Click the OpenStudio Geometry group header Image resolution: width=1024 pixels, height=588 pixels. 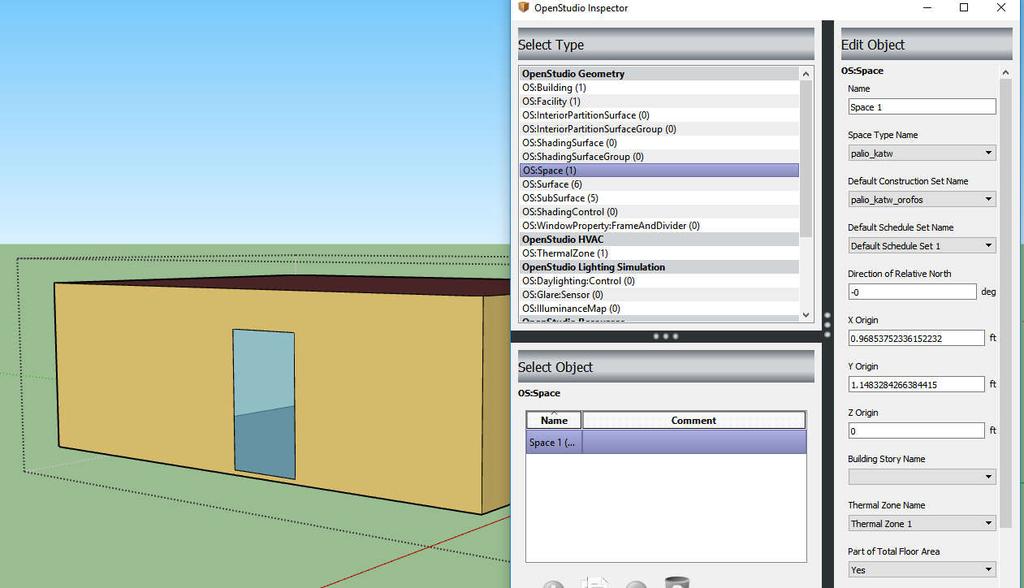point(659,74)
